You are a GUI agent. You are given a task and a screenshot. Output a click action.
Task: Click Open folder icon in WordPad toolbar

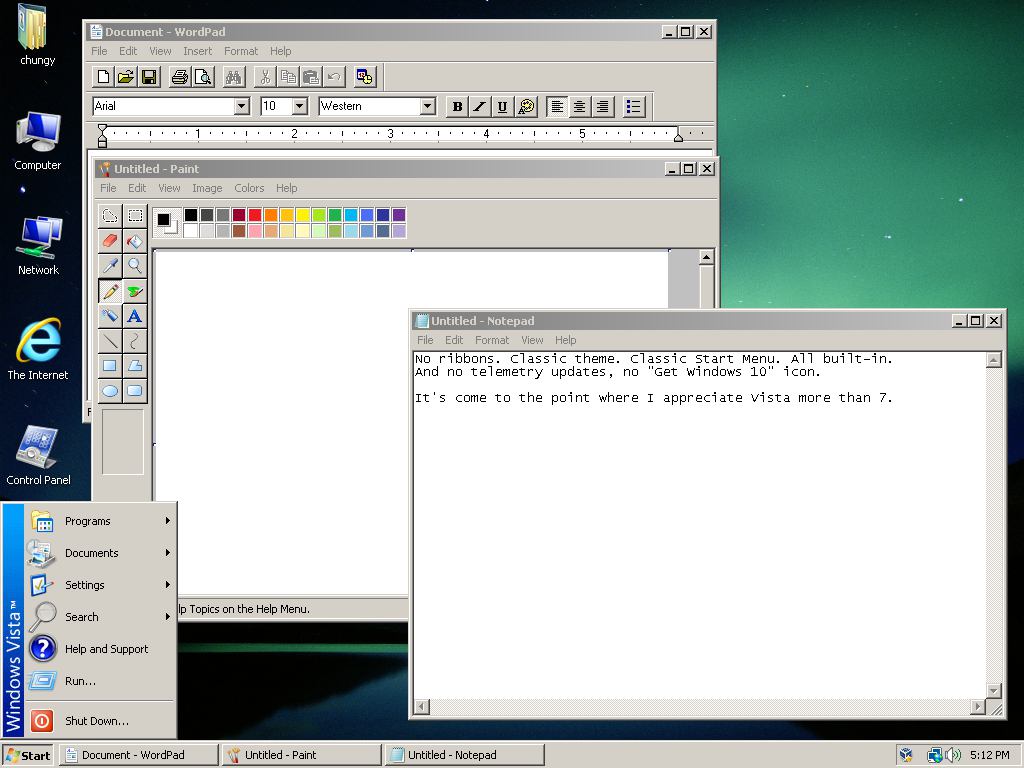click(x=126, y=77)
